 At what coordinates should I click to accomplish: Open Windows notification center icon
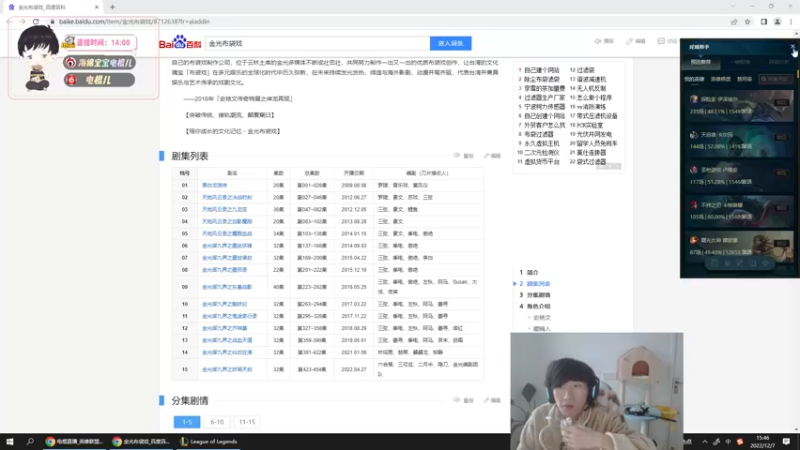tap(786, 441)
